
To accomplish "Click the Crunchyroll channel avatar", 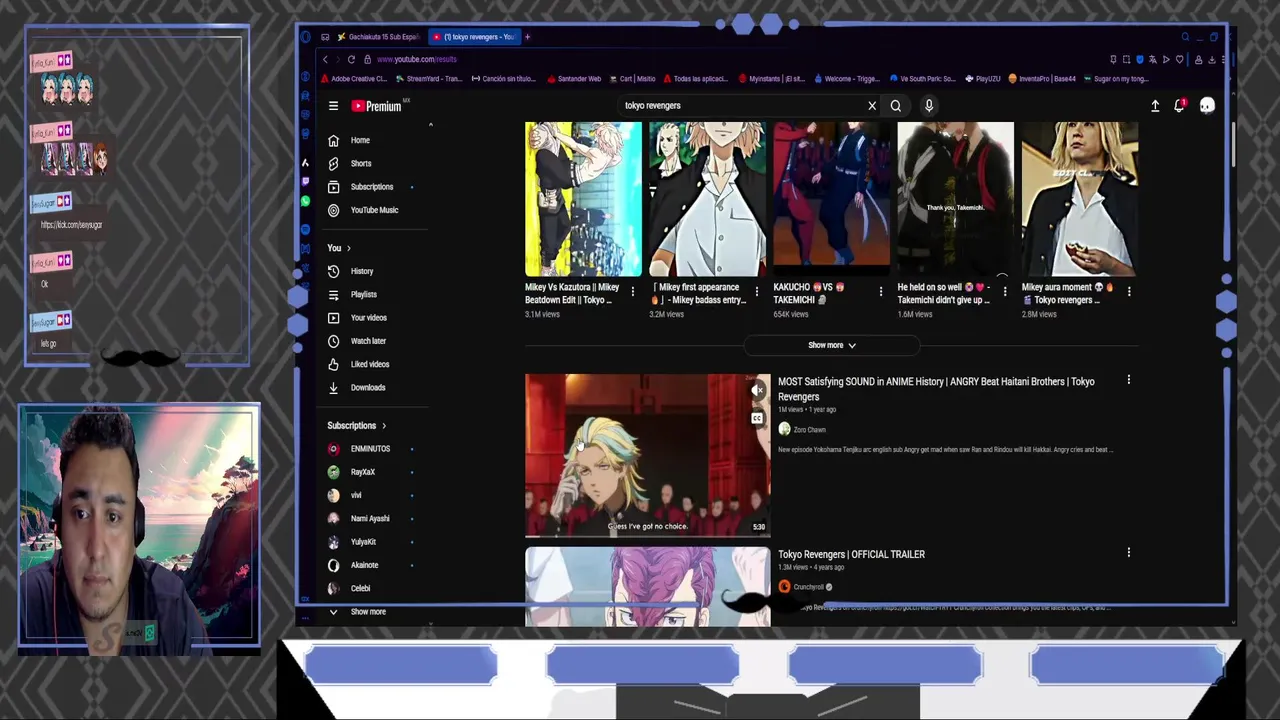I will pyautogui.click(x=784, y=587).
